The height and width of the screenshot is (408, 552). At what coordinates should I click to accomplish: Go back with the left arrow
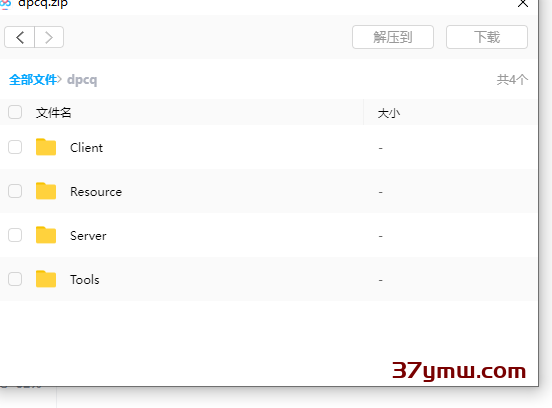20,37
